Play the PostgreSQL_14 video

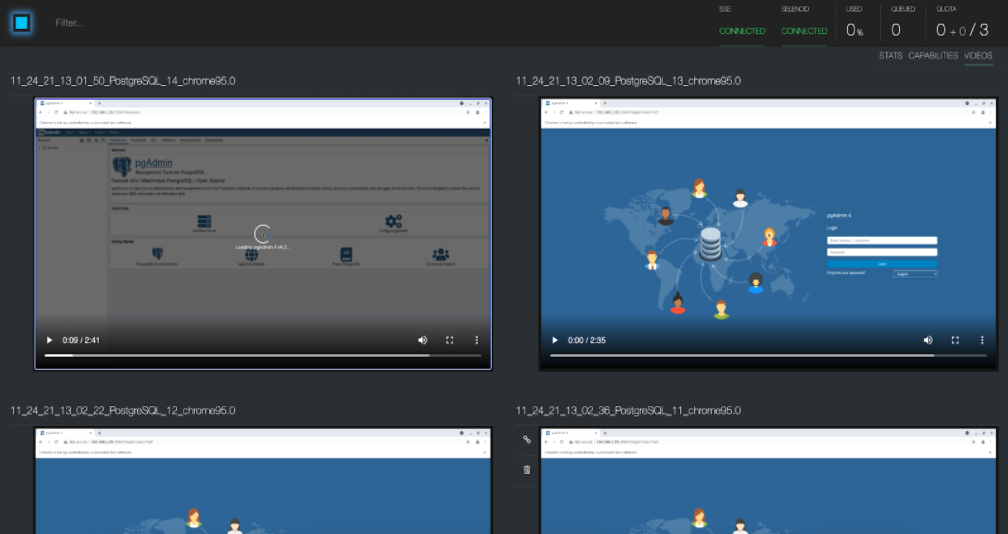tap(49, 340)
